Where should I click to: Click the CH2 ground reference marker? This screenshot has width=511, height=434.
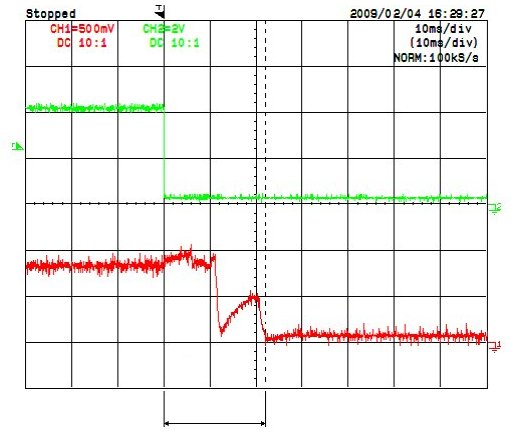click(495, 209)
